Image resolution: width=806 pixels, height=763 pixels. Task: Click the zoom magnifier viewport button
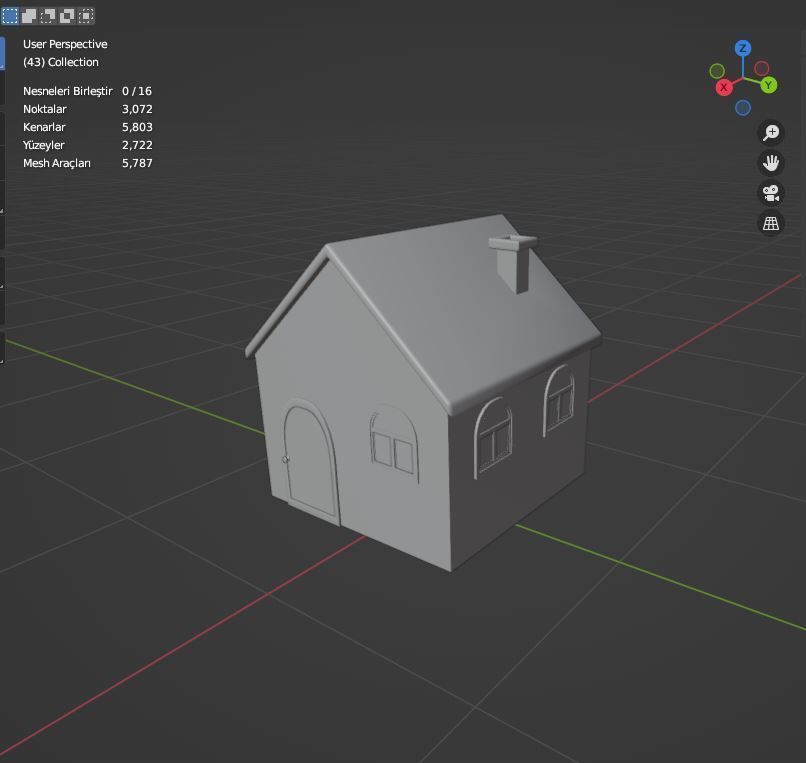(x=771, y=133)
